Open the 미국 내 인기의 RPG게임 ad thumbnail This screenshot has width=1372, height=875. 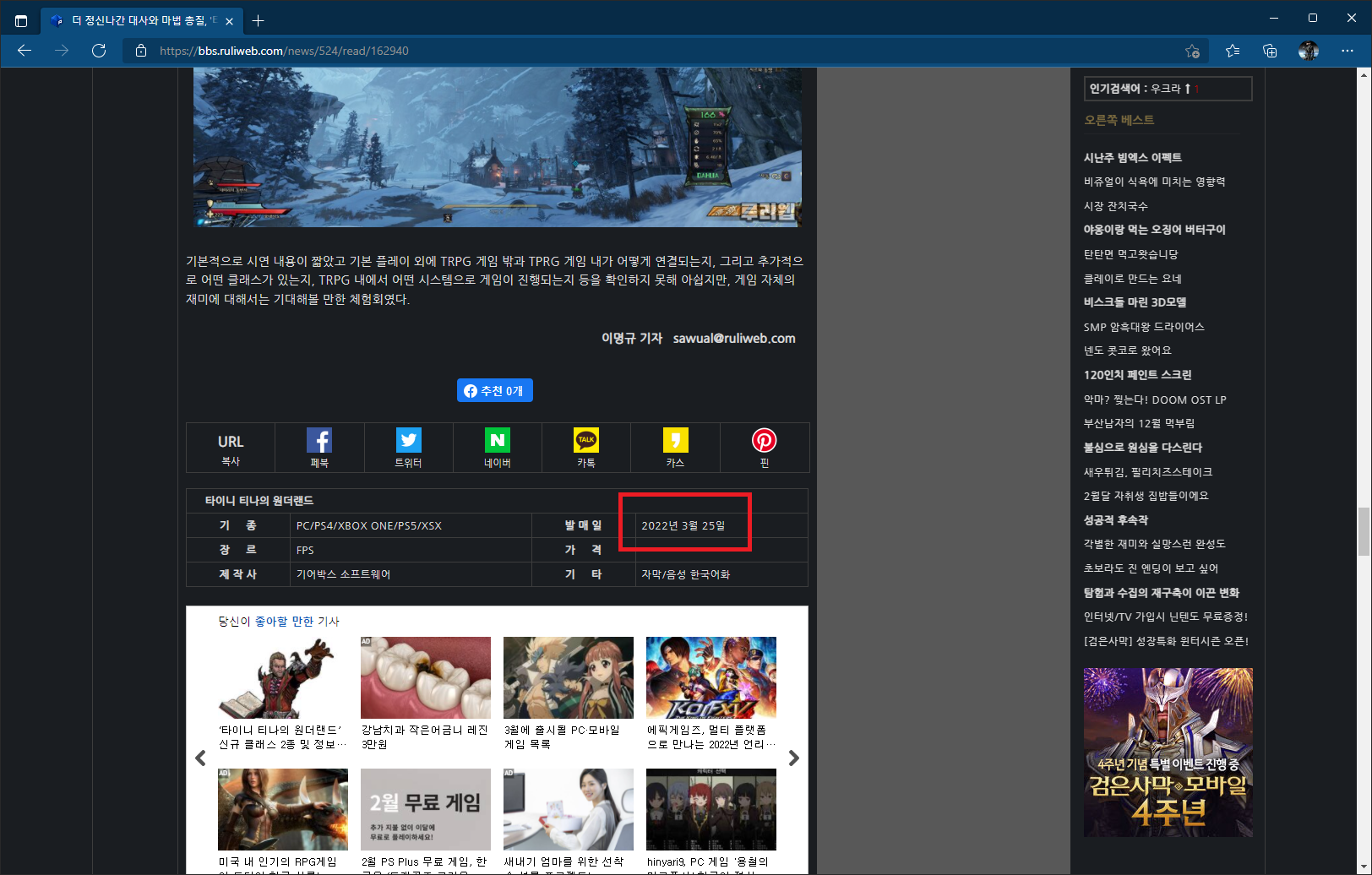click(282, 809)
